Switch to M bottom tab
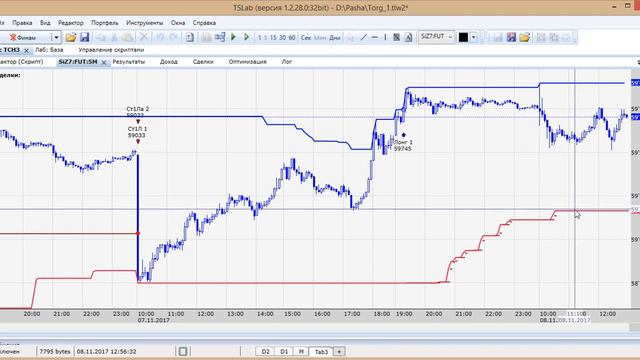This screenshot has width=640, height=360. [x=301, y=351]
